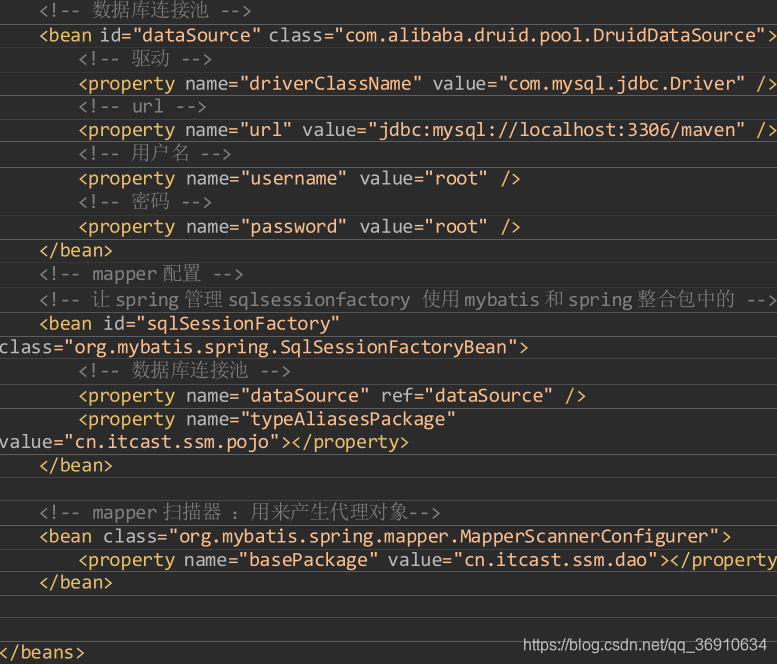The width and height of the screenshot is (777, 664).
Task: Click the typeAliasesPackage property line
Action: (267, 419)
